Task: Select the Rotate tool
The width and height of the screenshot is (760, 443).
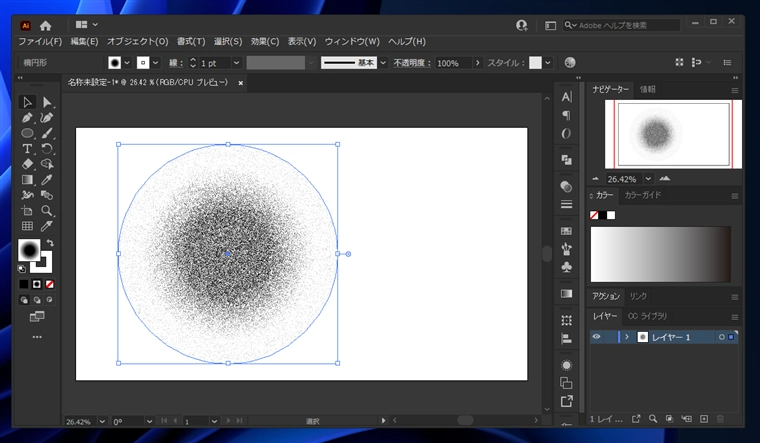Action: 47,148
